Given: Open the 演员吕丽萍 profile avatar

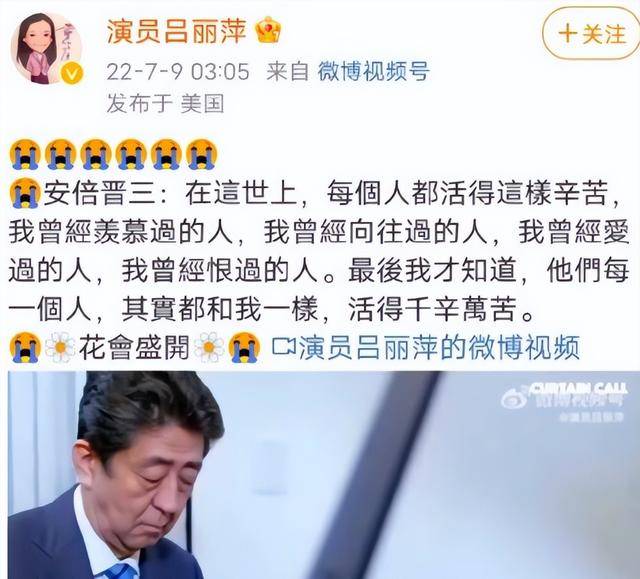Looking at the screenshot, I should click(46, 48).
